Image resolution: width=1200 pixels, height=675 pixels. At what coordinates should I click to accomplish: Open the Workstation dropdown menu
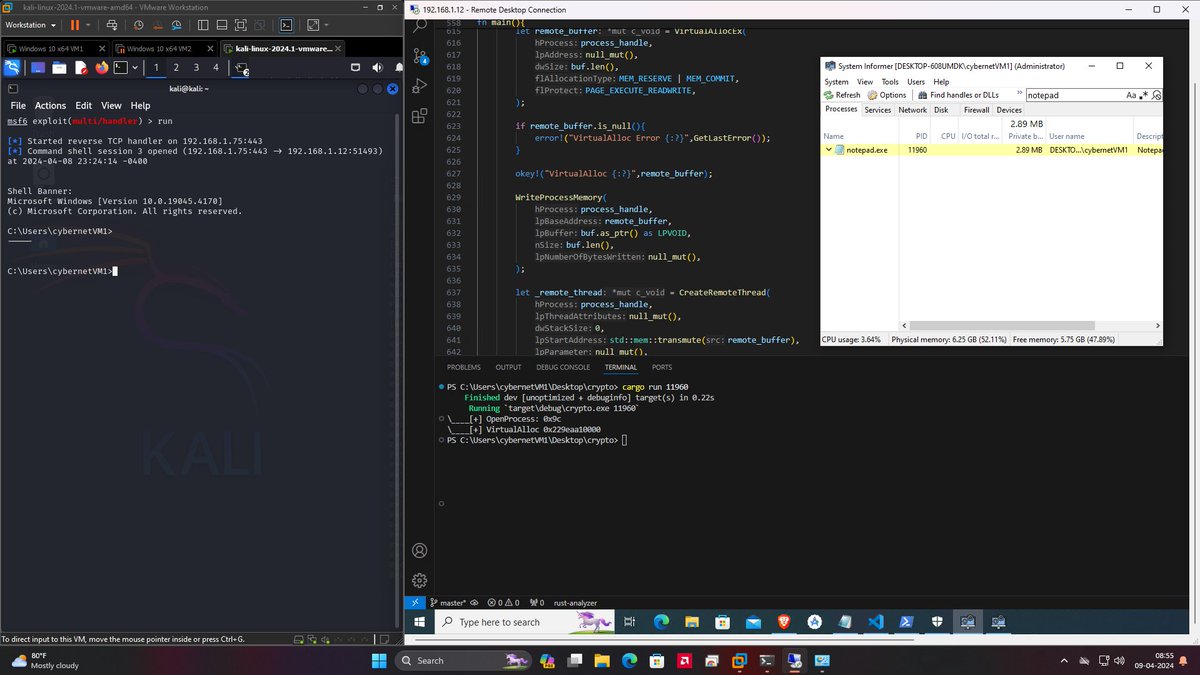[x=30, y=24]
